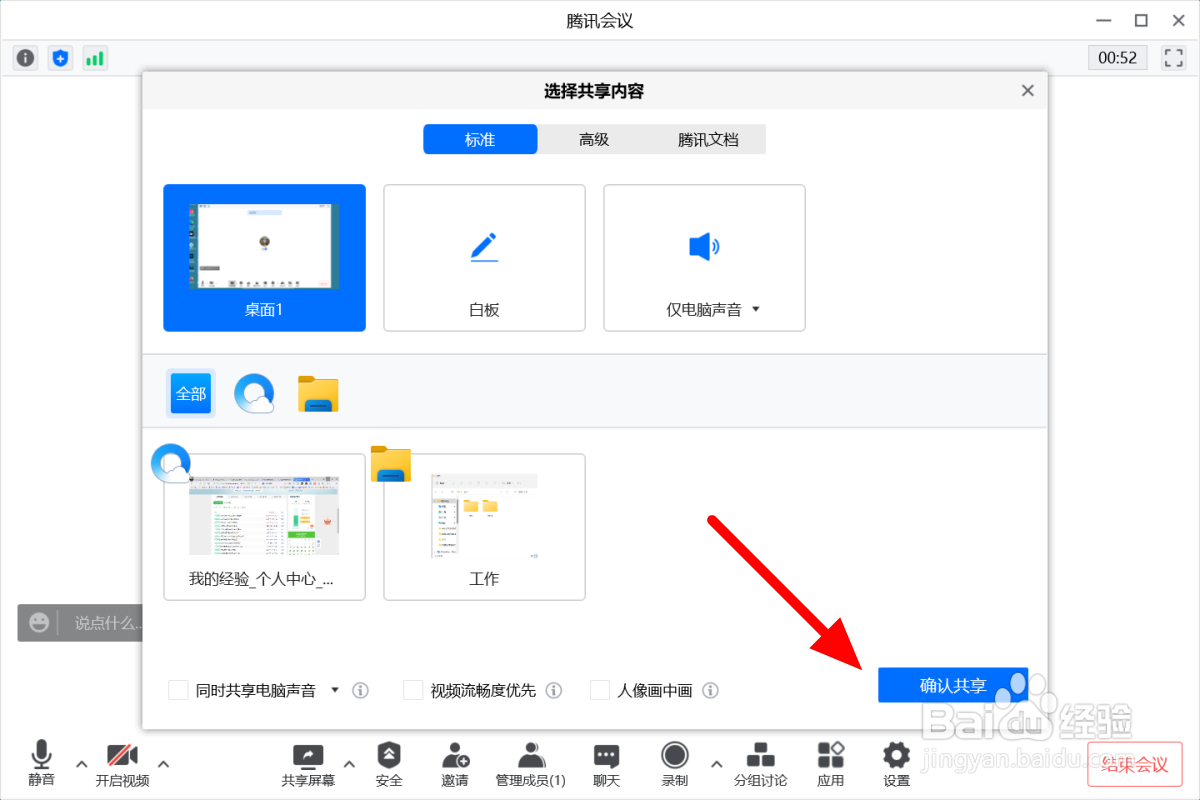Mute the microphone with 静音
The height and width of the screenshot is (800, 1200).
[x=41, y=765]
